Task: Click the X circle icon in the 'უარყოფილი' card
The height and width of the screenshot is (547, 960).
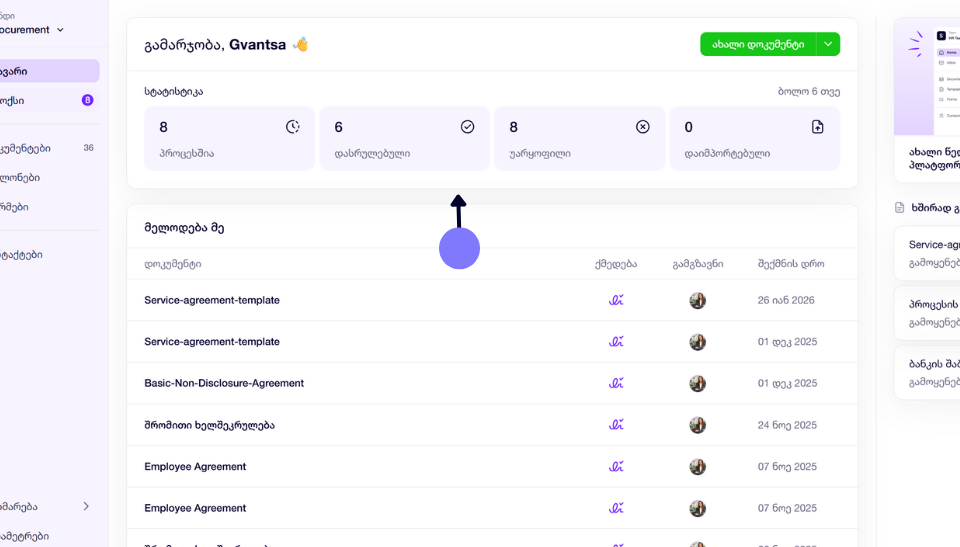Action: pyautogui.click(x=643, y=127)
